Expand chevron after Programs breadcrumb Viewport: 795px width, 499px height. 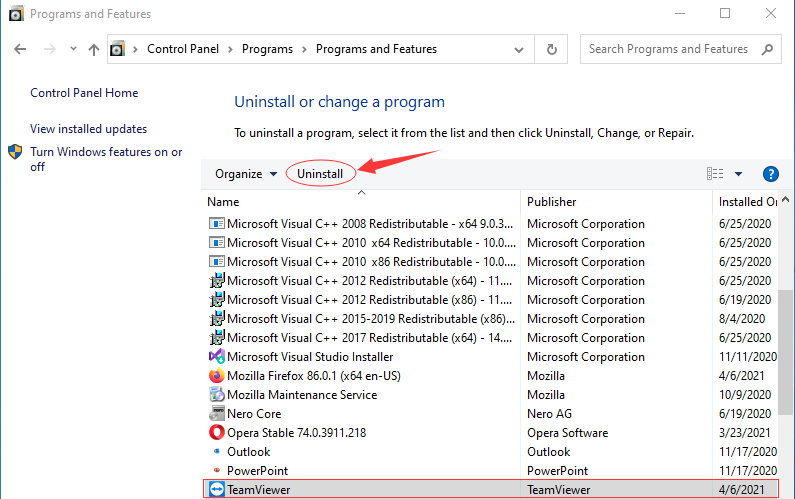point(305,49)
